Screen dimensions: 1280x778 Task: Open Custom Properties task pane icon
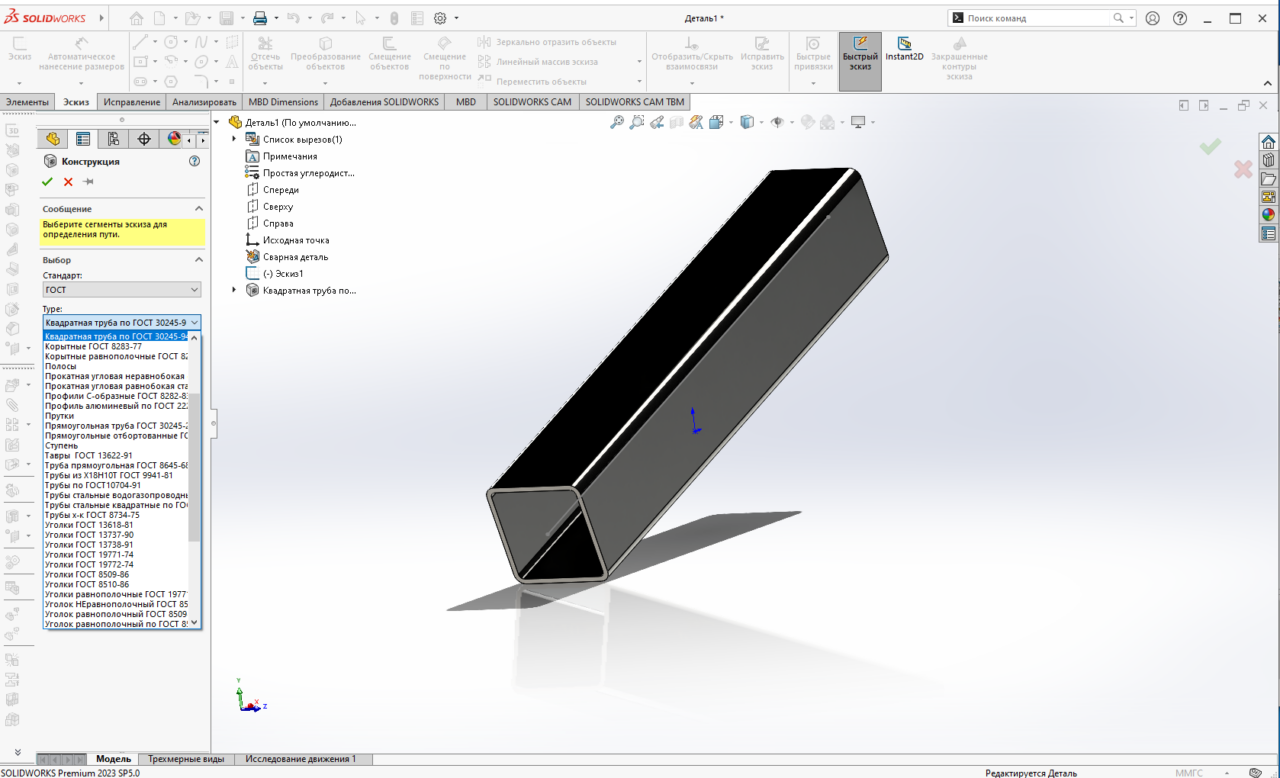1268,233
